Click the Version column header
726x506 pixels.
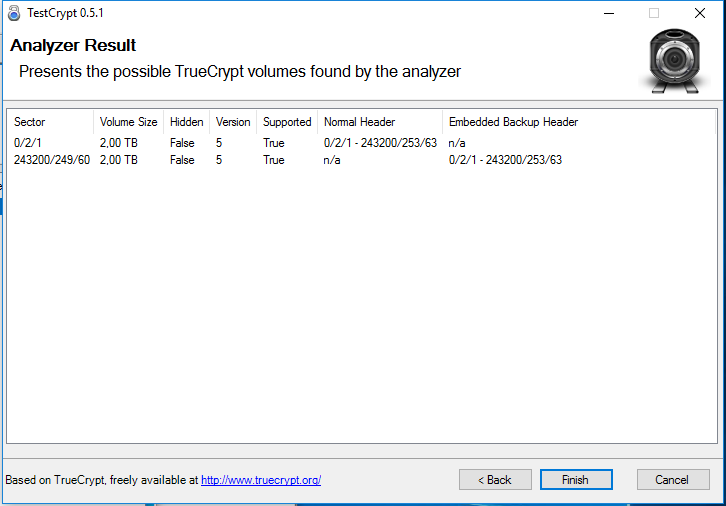pyautogui.click(x=233, y=122)
